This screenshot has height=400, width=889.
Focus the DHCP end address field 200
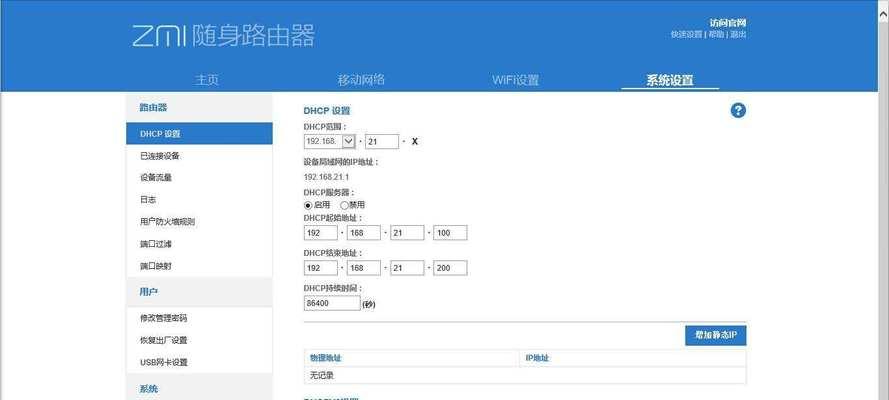click(450, 268)
